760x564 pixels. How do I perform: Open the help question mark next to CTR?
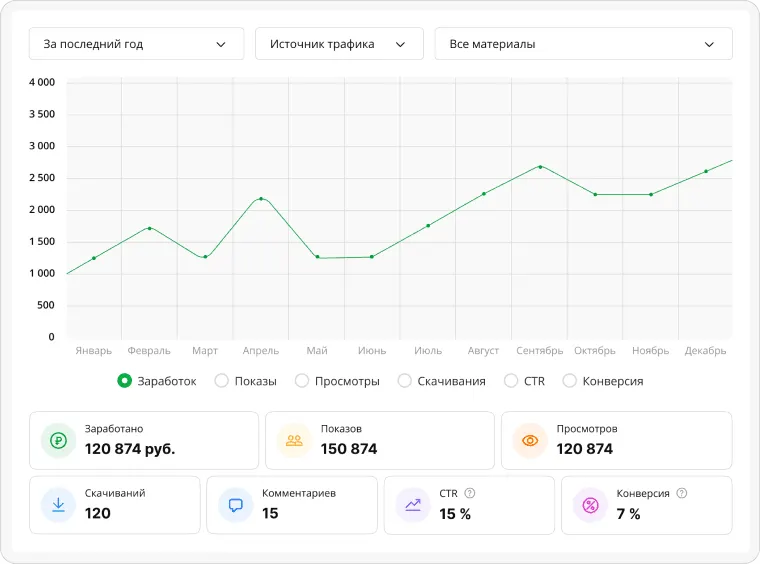470,493
